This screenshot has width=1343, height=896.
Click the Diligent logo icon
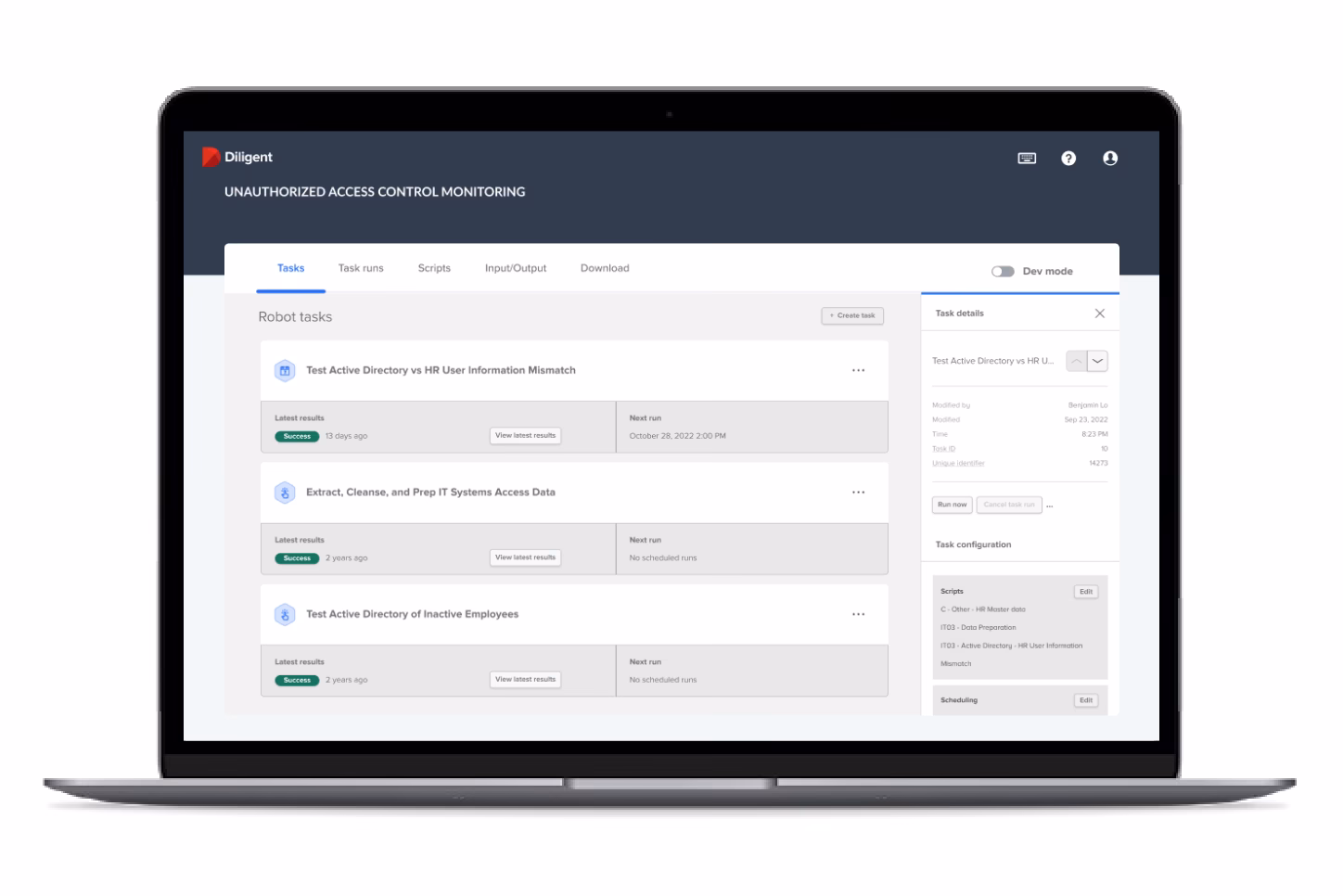pyautogui.click(x=211, y=157)
